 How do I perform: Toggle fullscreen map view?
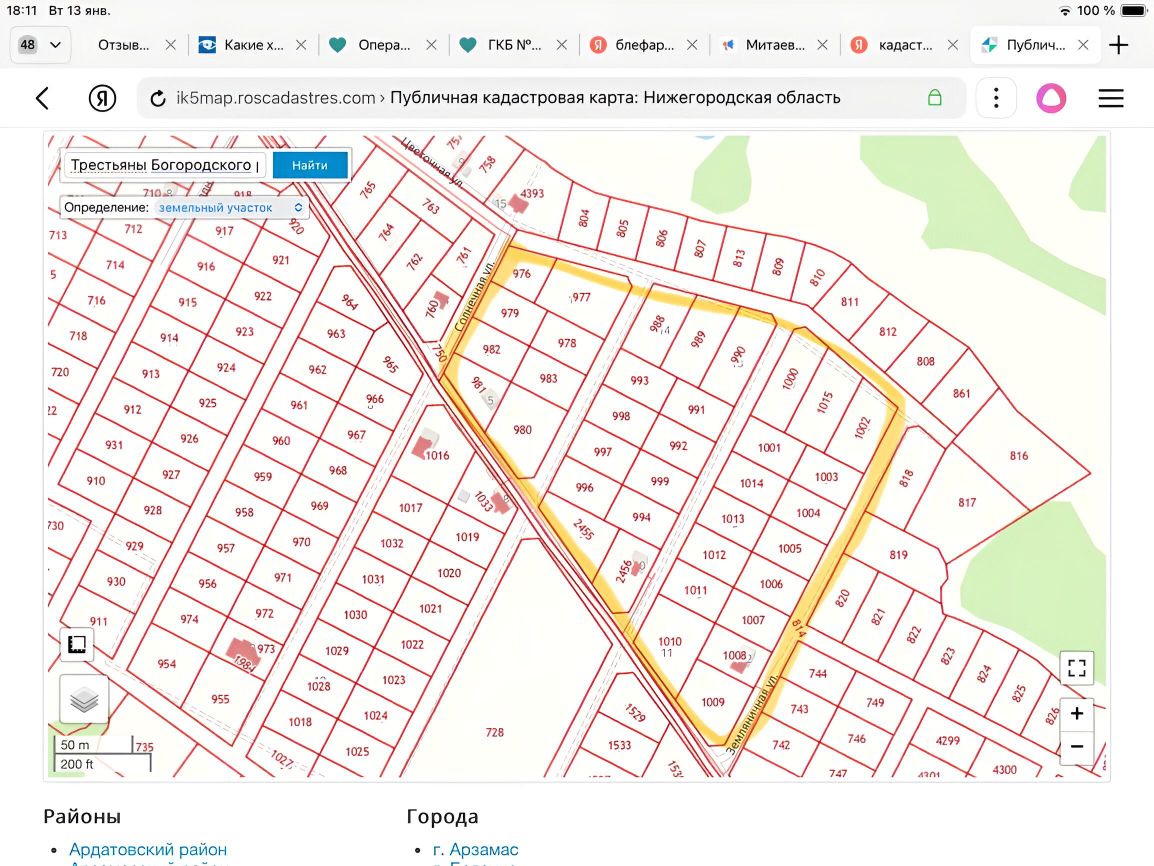[x=1077, y=668]
